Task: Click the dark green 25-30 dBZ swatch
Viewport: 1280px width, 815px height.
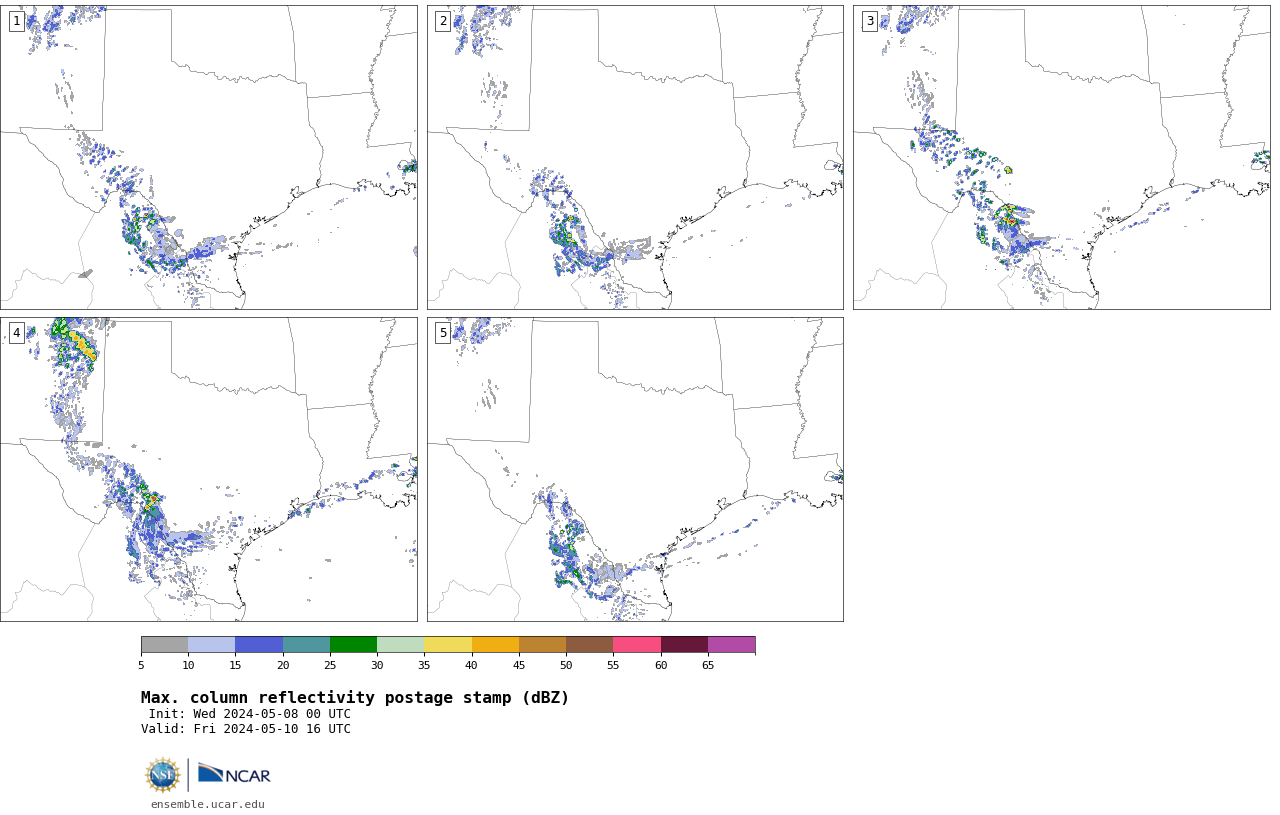Action: pyautogui.click(x=353, y=645)
